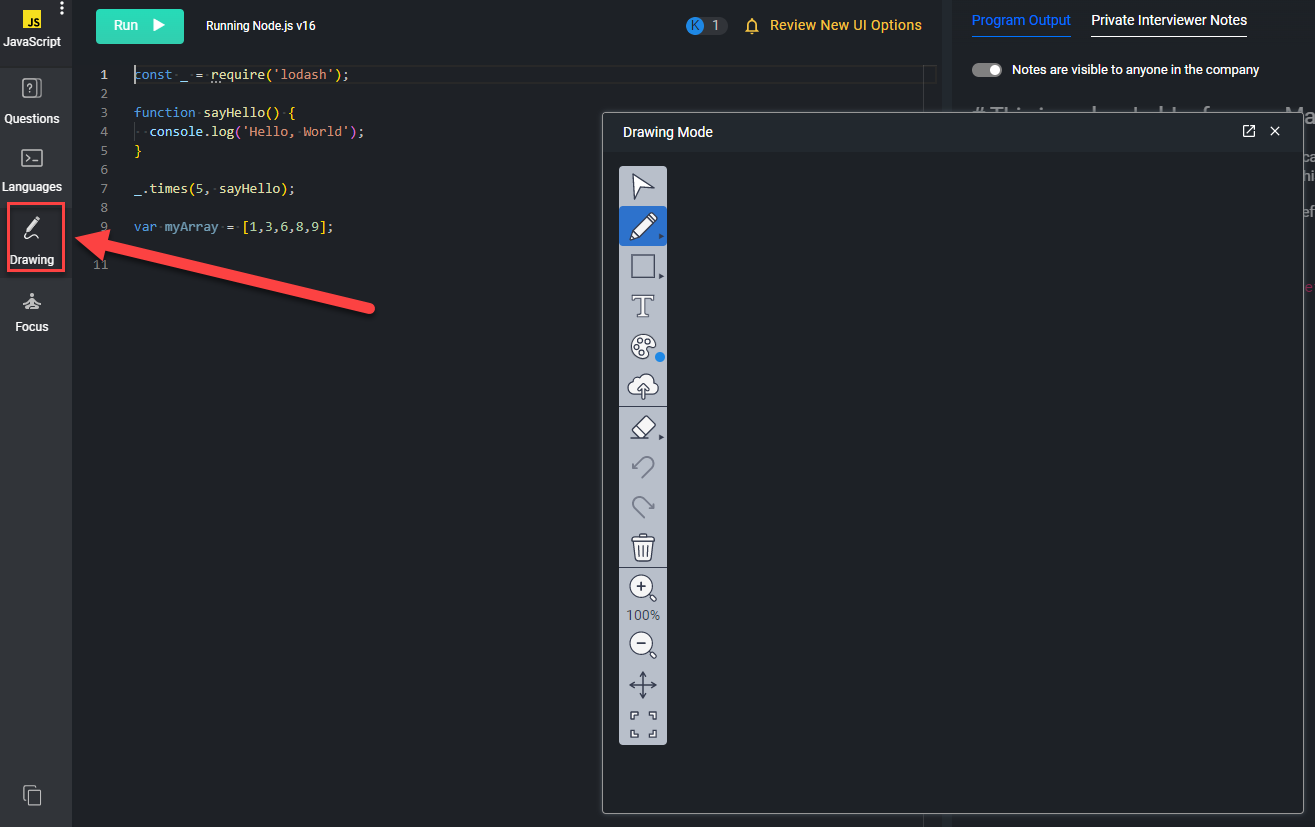The width and height of the screenshot is (1315, 827).
Task: Redo the drawing action
Action: click(x=643, y=507)
